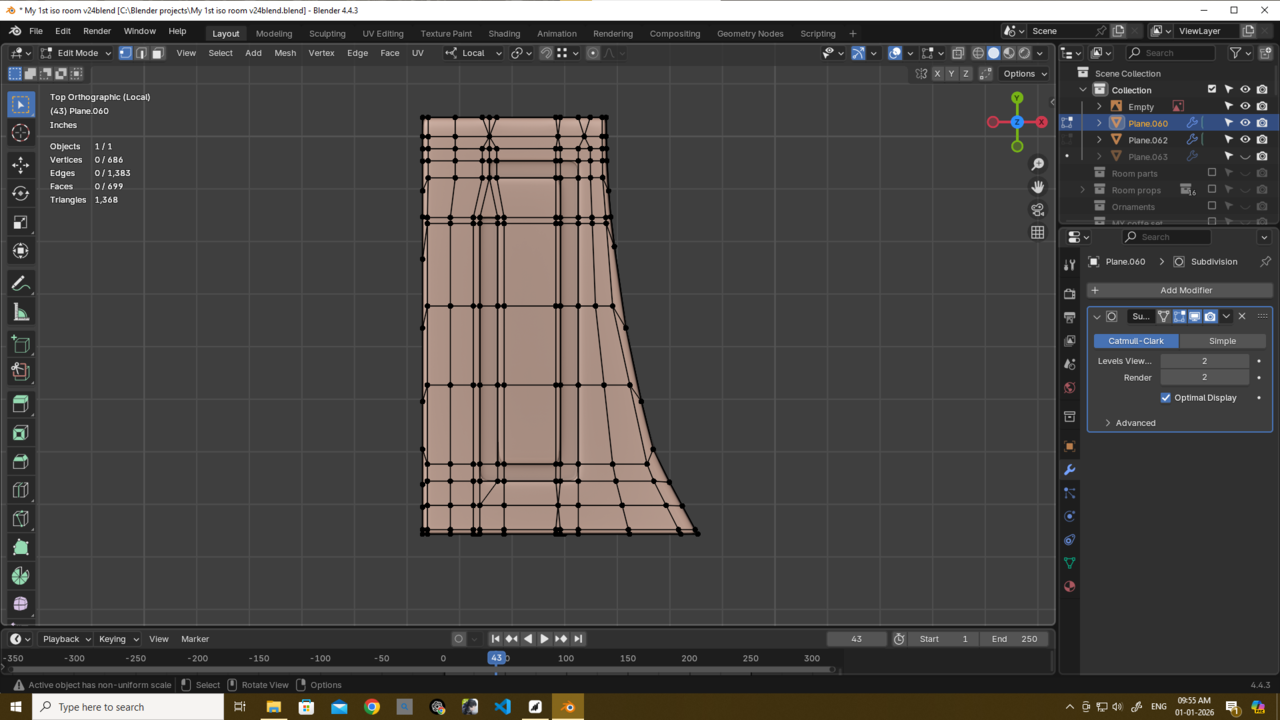
Task: Open the Edit Mode dropdown
Action: pos(76,53)
